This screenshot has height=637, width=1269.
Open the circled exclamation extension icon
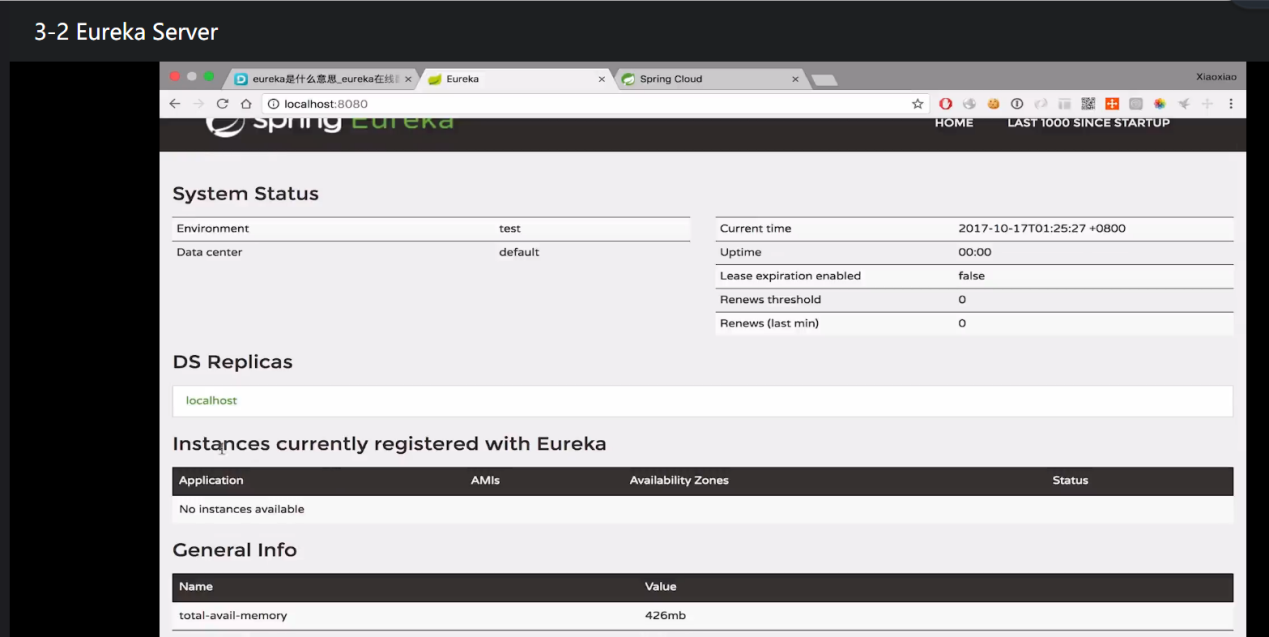click(1017, 104)
